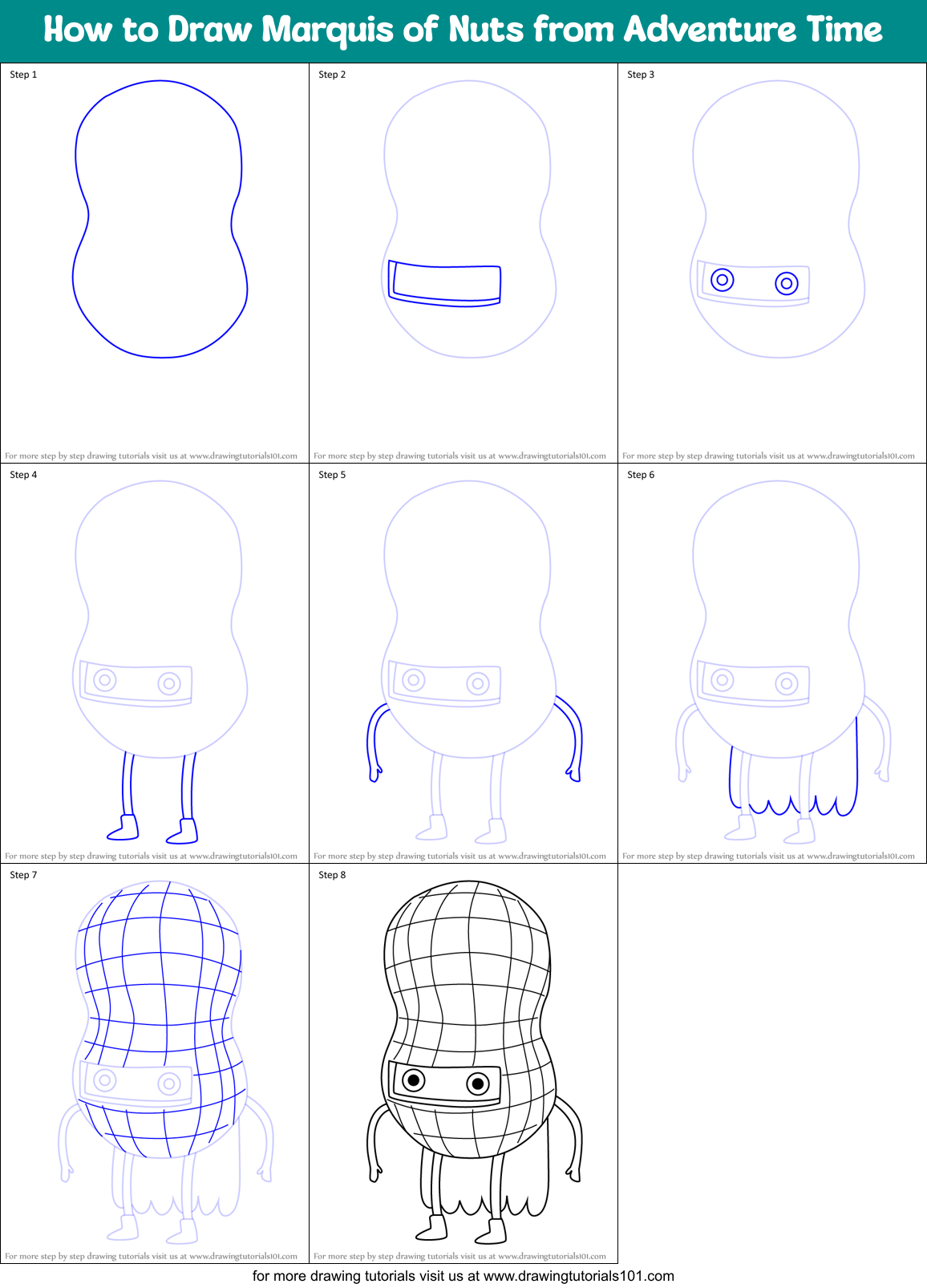Click the bottom footer drawingtutorials101.com text
Image resolution: width=927 pixels, height=1288 pixels.
(x=463, y=1276)
